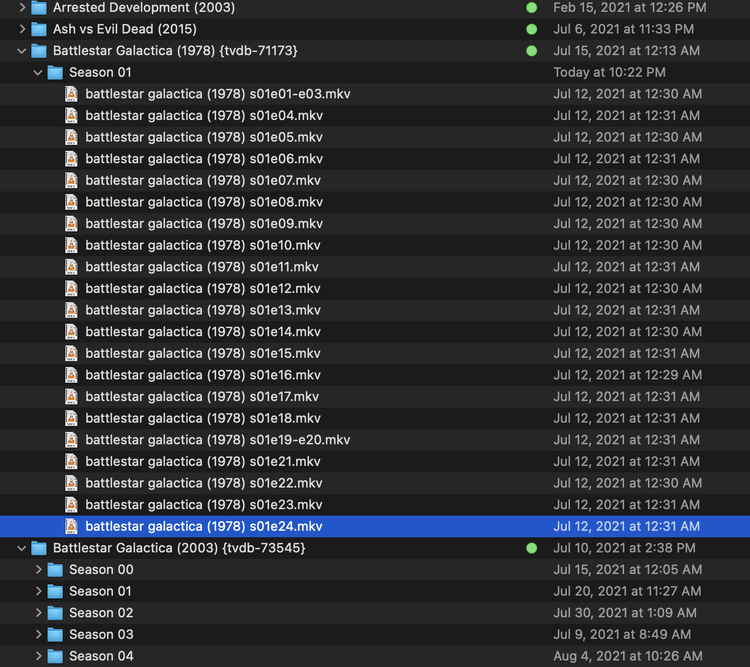
Task: Click the VLC icon of s01e12.mkv
Action: pyautogui.click(x=71, y=289)
